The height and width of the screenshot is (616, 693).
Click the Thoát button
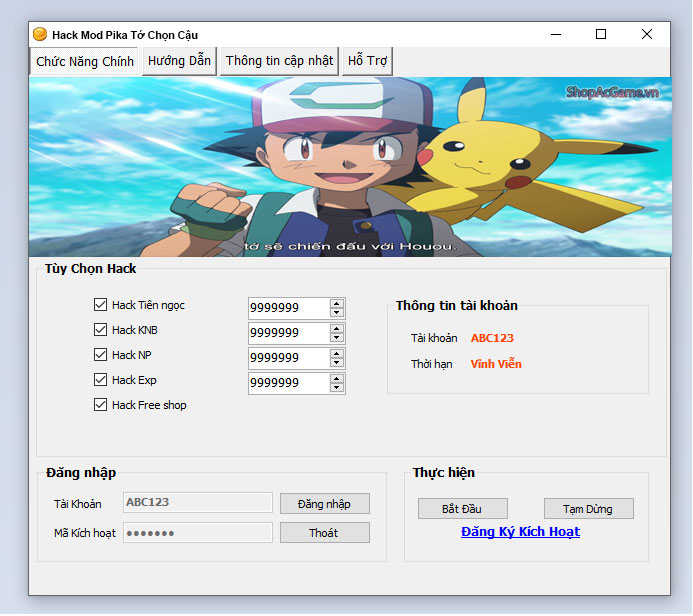pos(324,533)
